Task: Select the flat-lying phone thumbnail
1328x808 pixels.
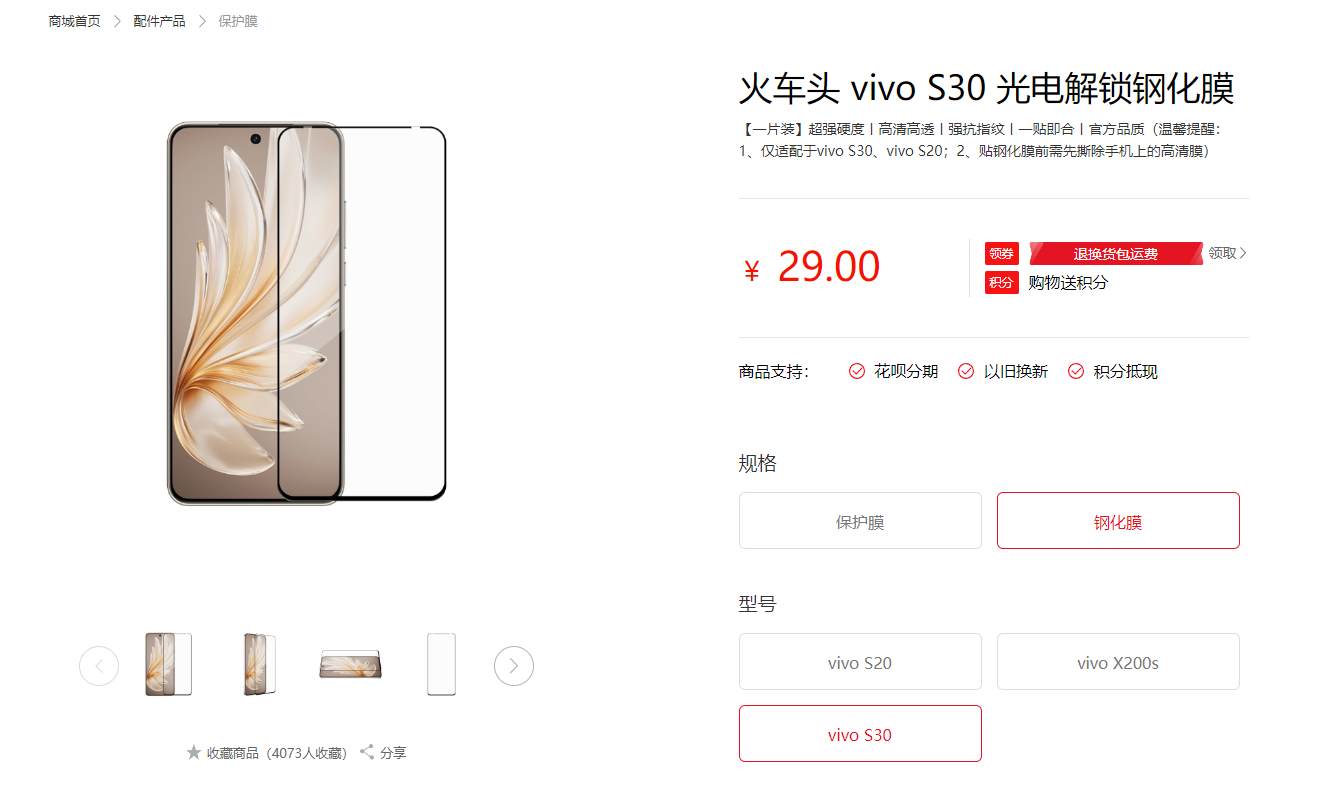Action: (350, 665)
